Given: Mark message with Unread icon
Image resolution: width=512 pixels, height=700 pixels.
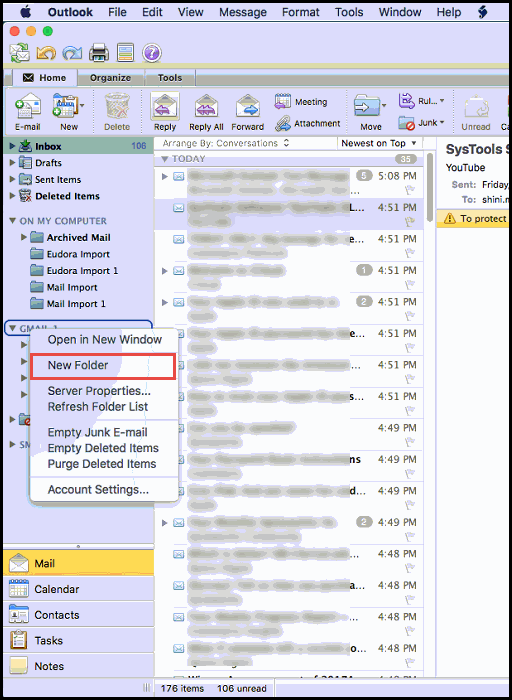Looking at the screenshot, I should 475,107.
